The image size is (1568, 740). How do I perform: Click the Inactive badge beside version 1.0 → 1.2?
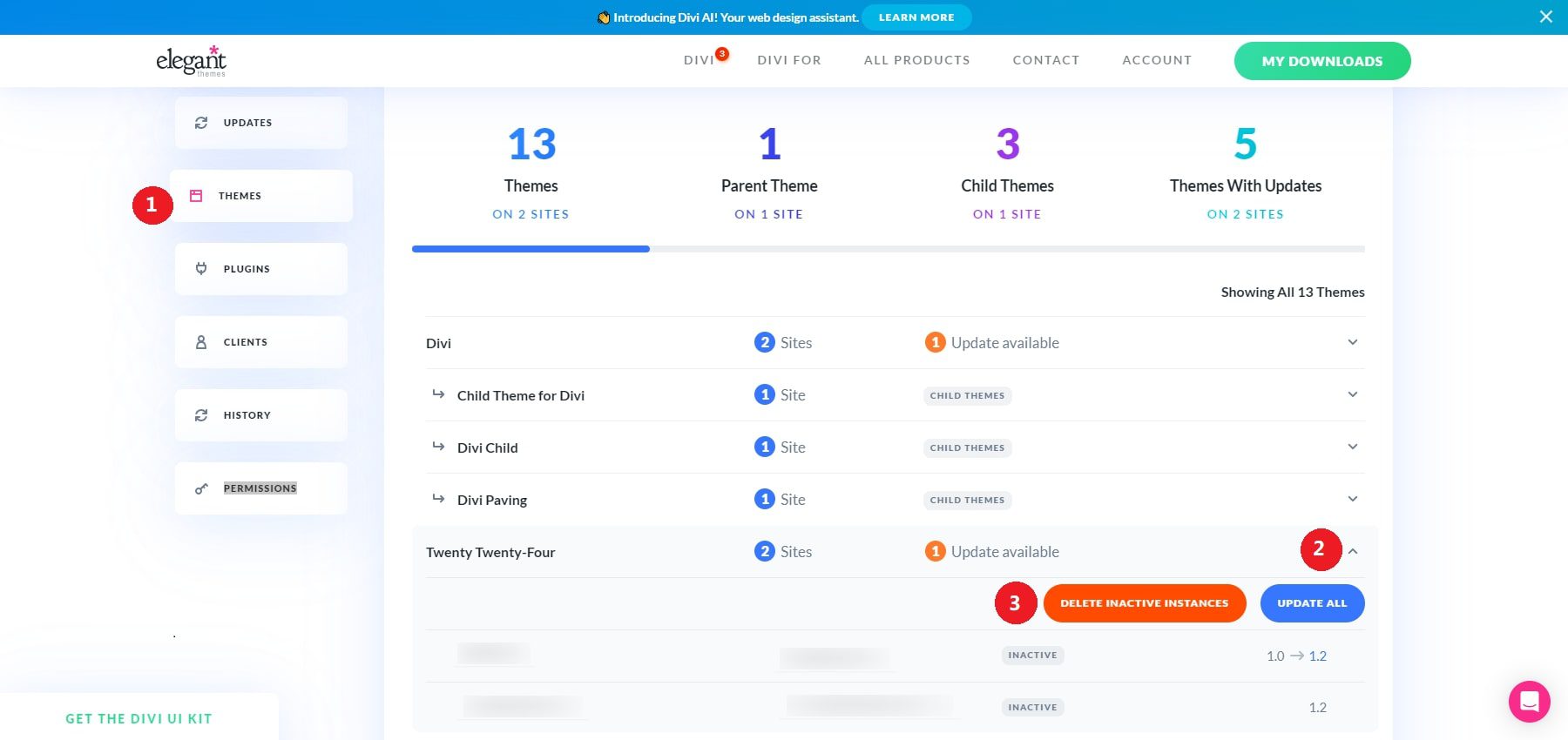pyautogui.click(x=1032, y=655)
